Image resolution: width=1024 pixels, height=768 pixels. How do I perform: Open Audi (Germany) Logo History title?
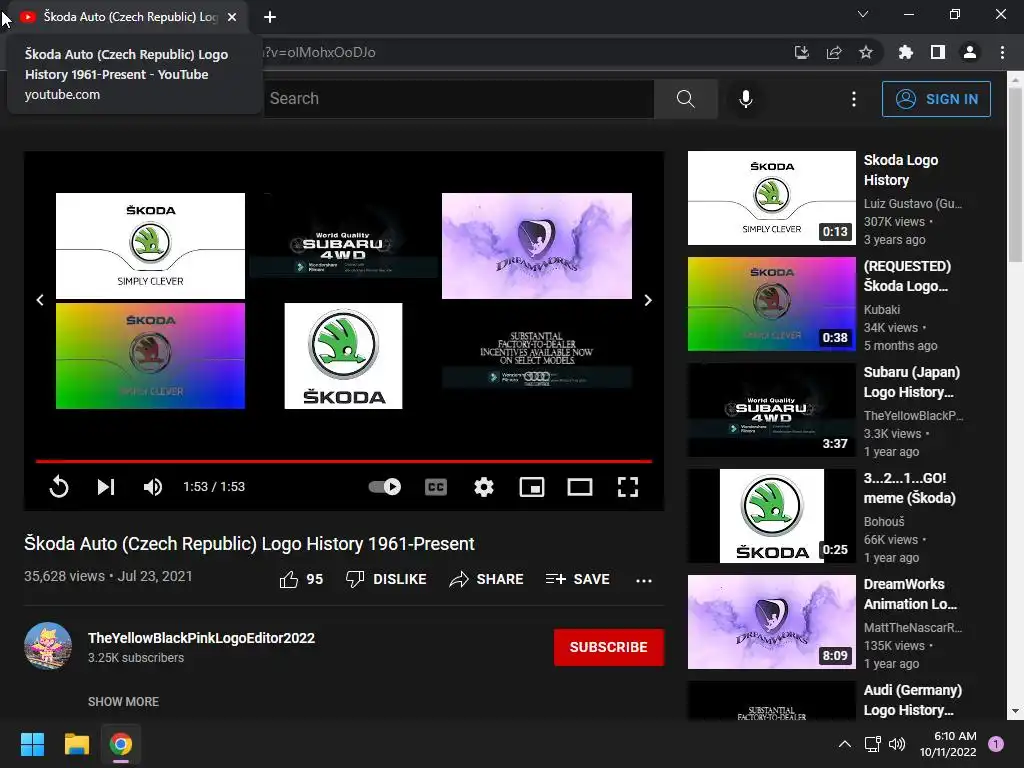(x=912, y=700)
